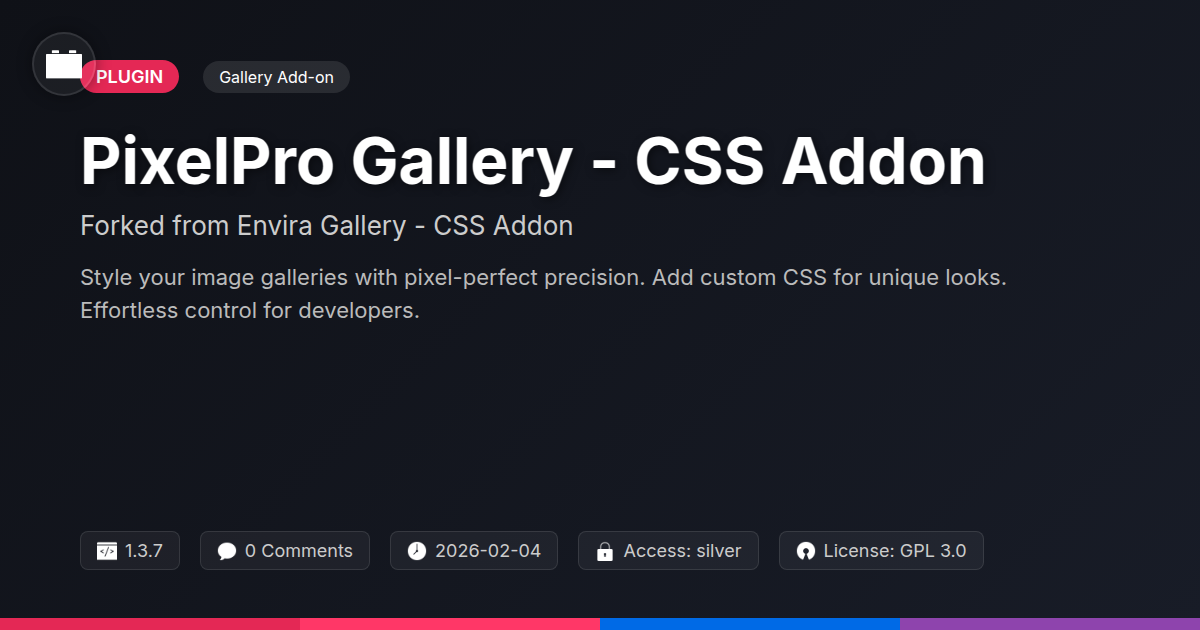This screenshot has width=1200, height=630.
Task: Click the pink color bar segment
Action: pos(450,623)
